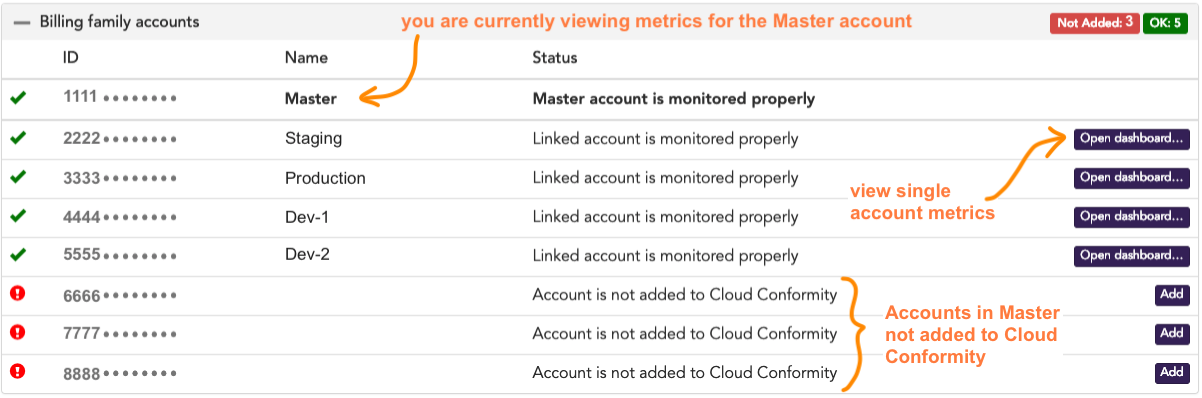Click the red warning icon for account 8888
Viewport: 1202px width, 398px height.
click(x=17, y=371)
